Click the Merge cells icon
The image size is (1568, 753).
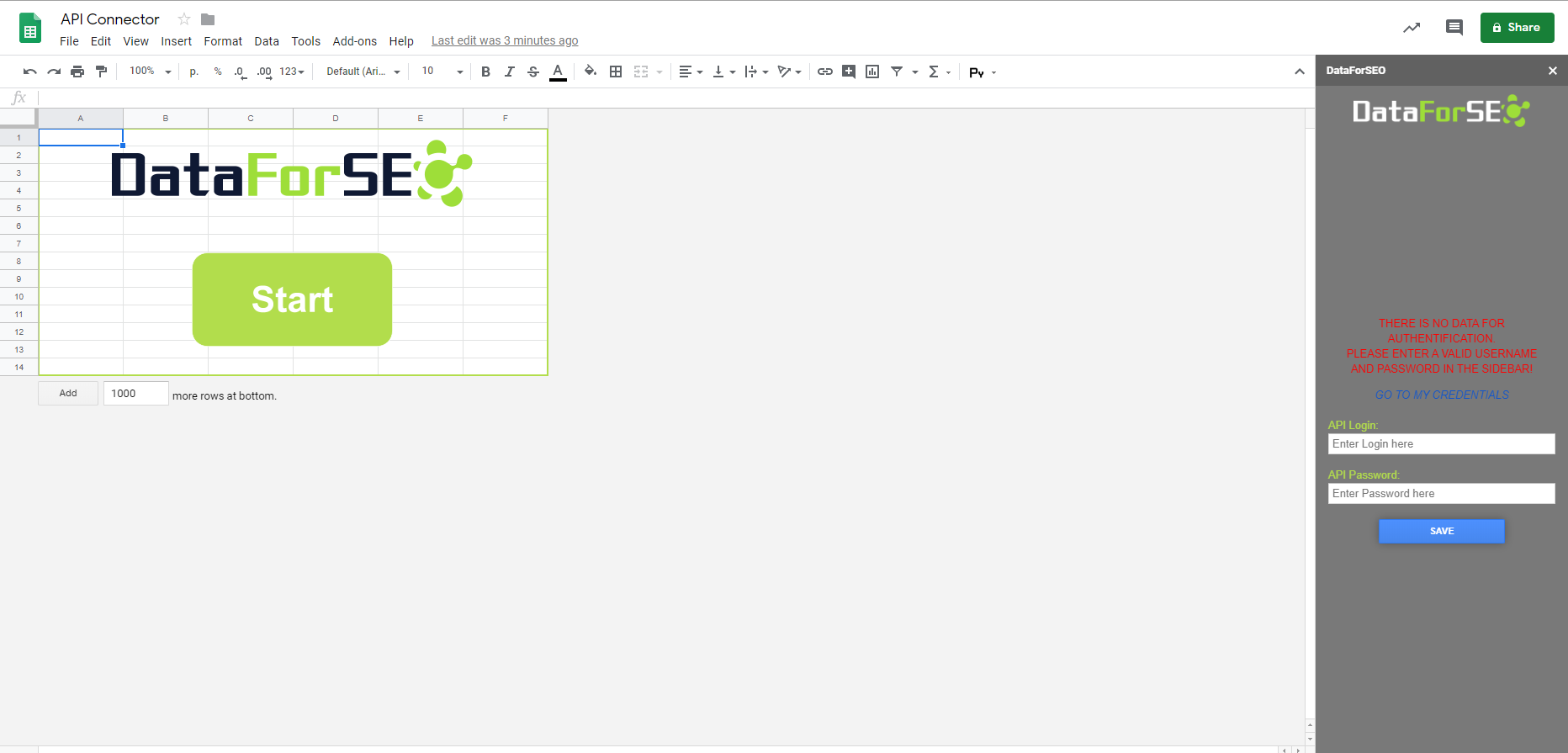pos(641,72)
